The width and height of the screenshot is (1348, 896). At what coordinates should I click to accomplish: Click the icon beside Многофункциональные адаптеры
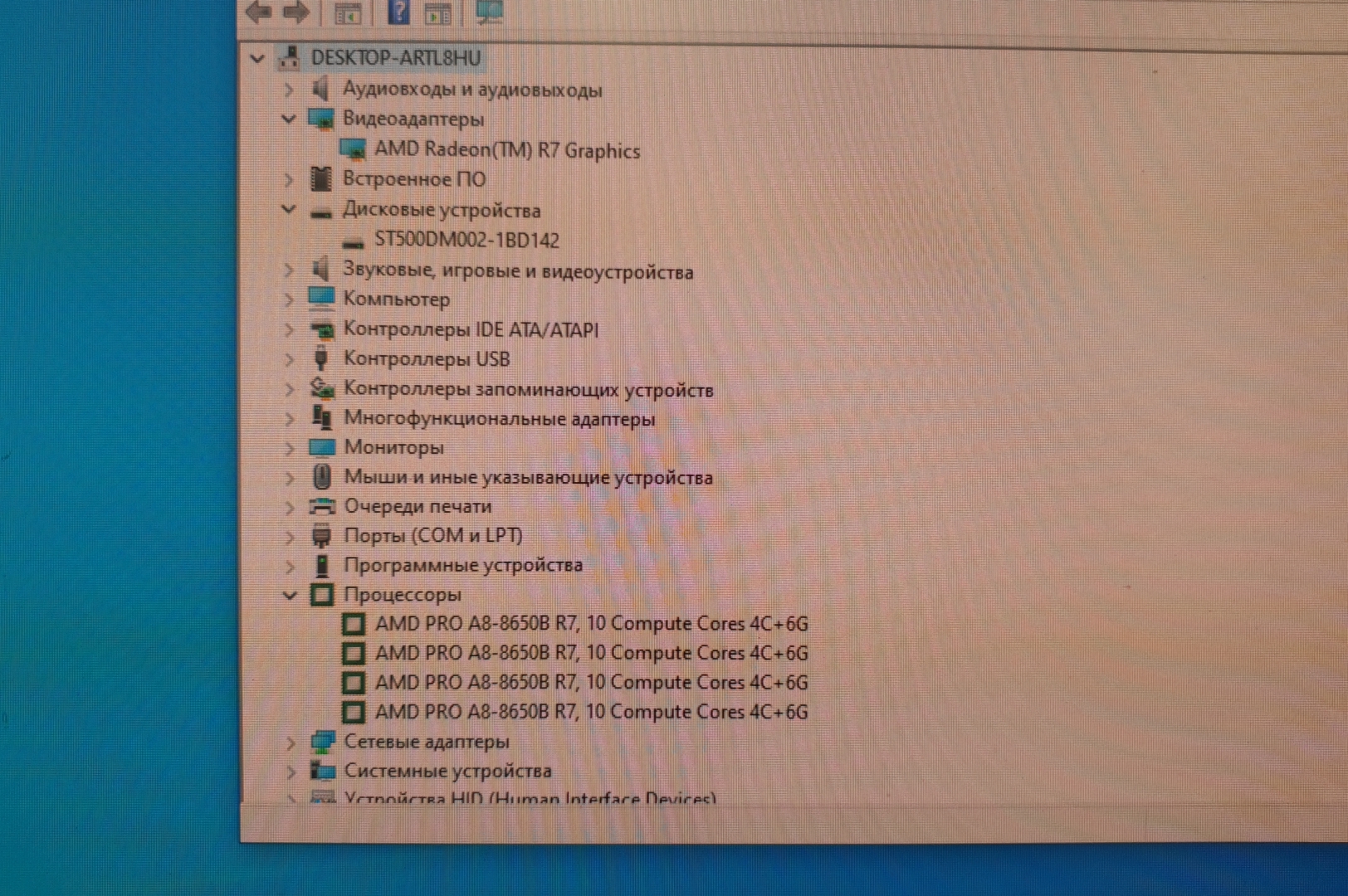click(322, 417)
